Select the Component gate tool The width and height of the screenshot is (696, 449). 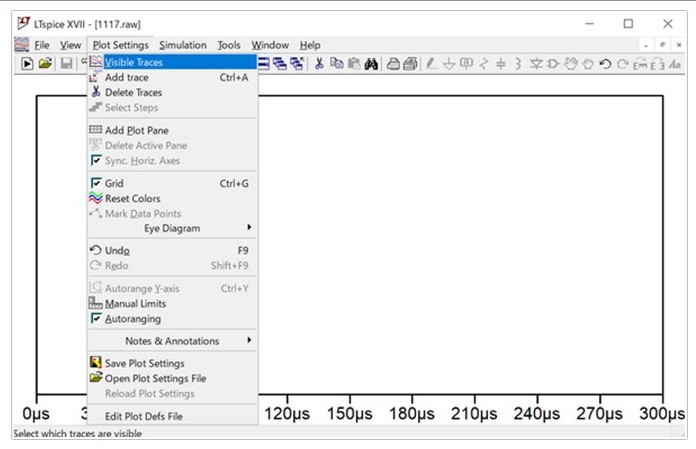pyautogui.click(x=553, y=64)
